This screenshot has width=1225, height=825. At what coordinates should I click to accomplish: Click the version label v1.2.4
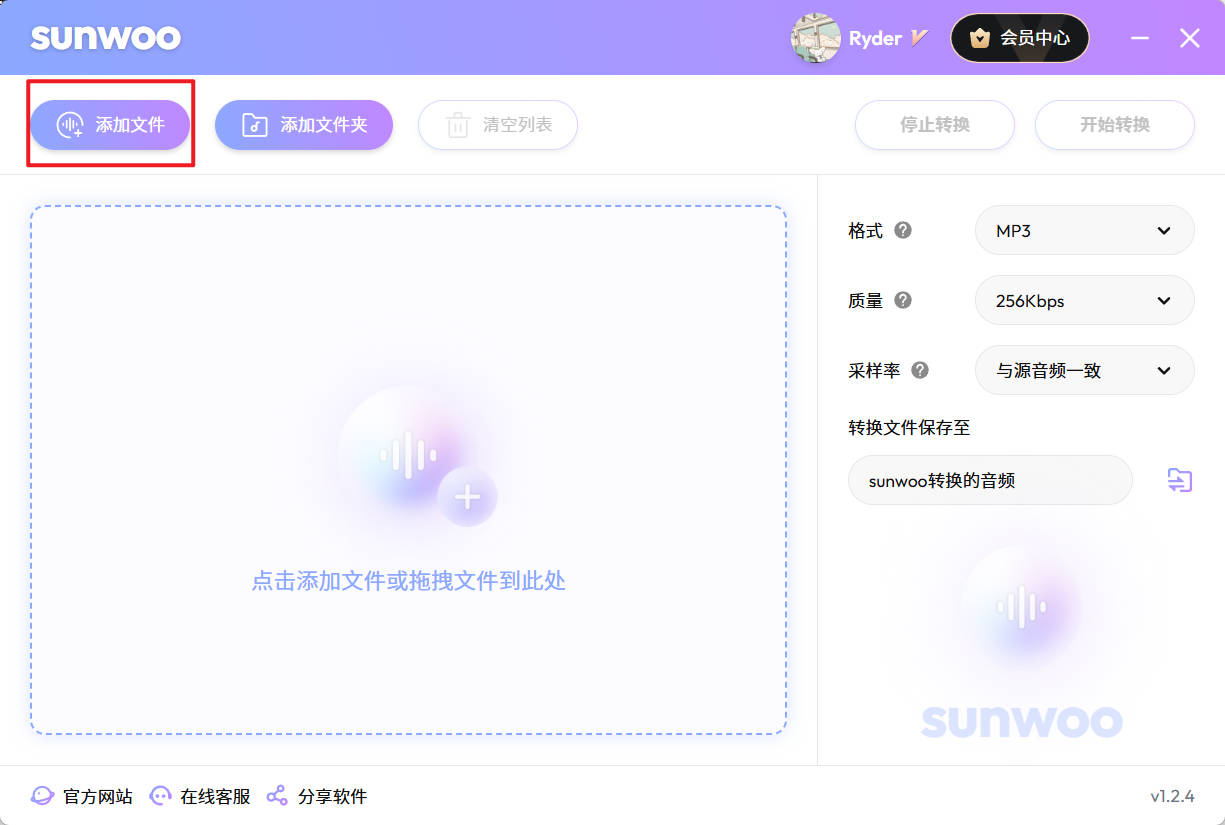pos(1172,796)
